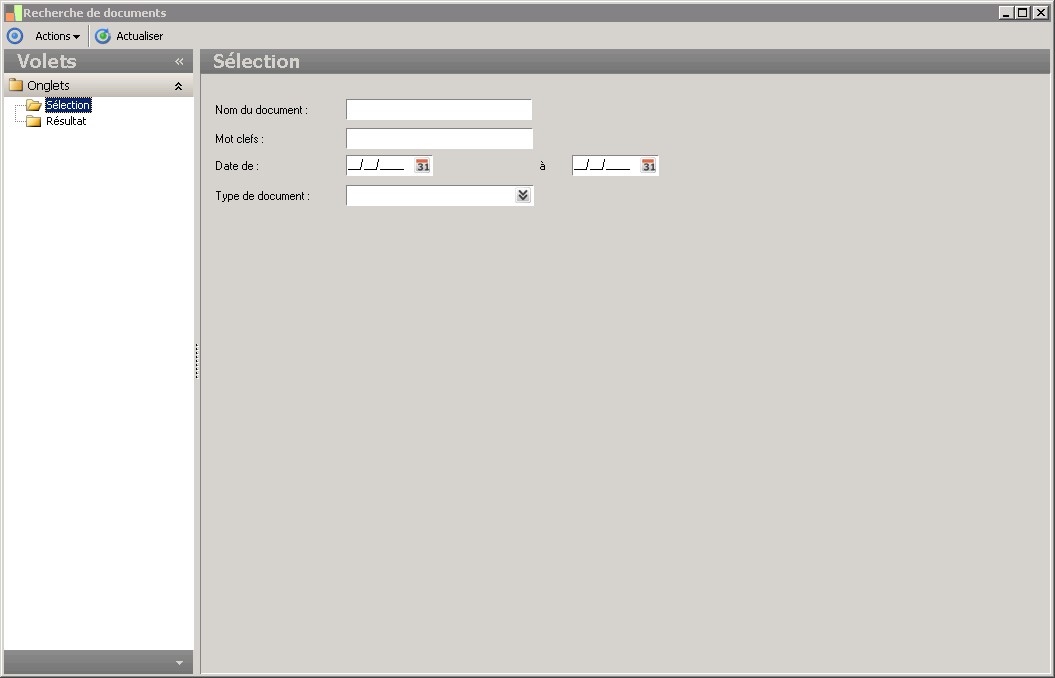
Task: Click the open folder icon beside Sélection
Action: click(x=34, y=105)
